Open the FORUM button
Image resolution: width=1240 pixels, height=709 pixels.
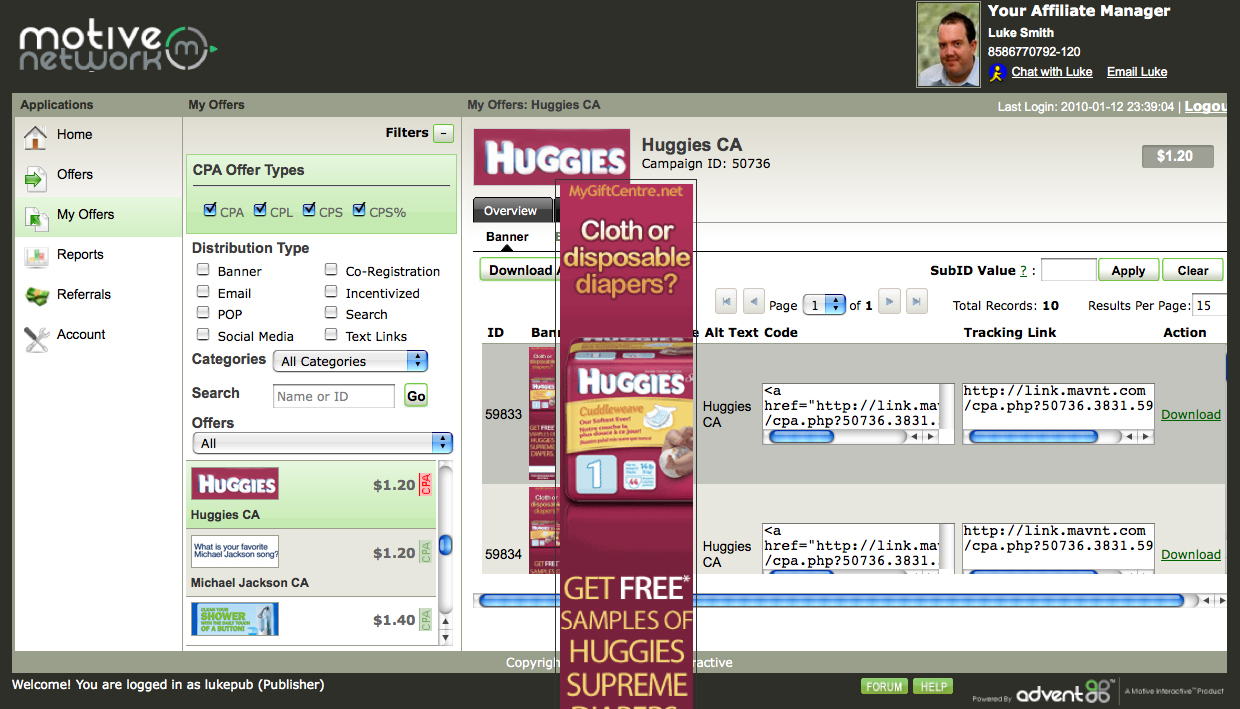884,686
